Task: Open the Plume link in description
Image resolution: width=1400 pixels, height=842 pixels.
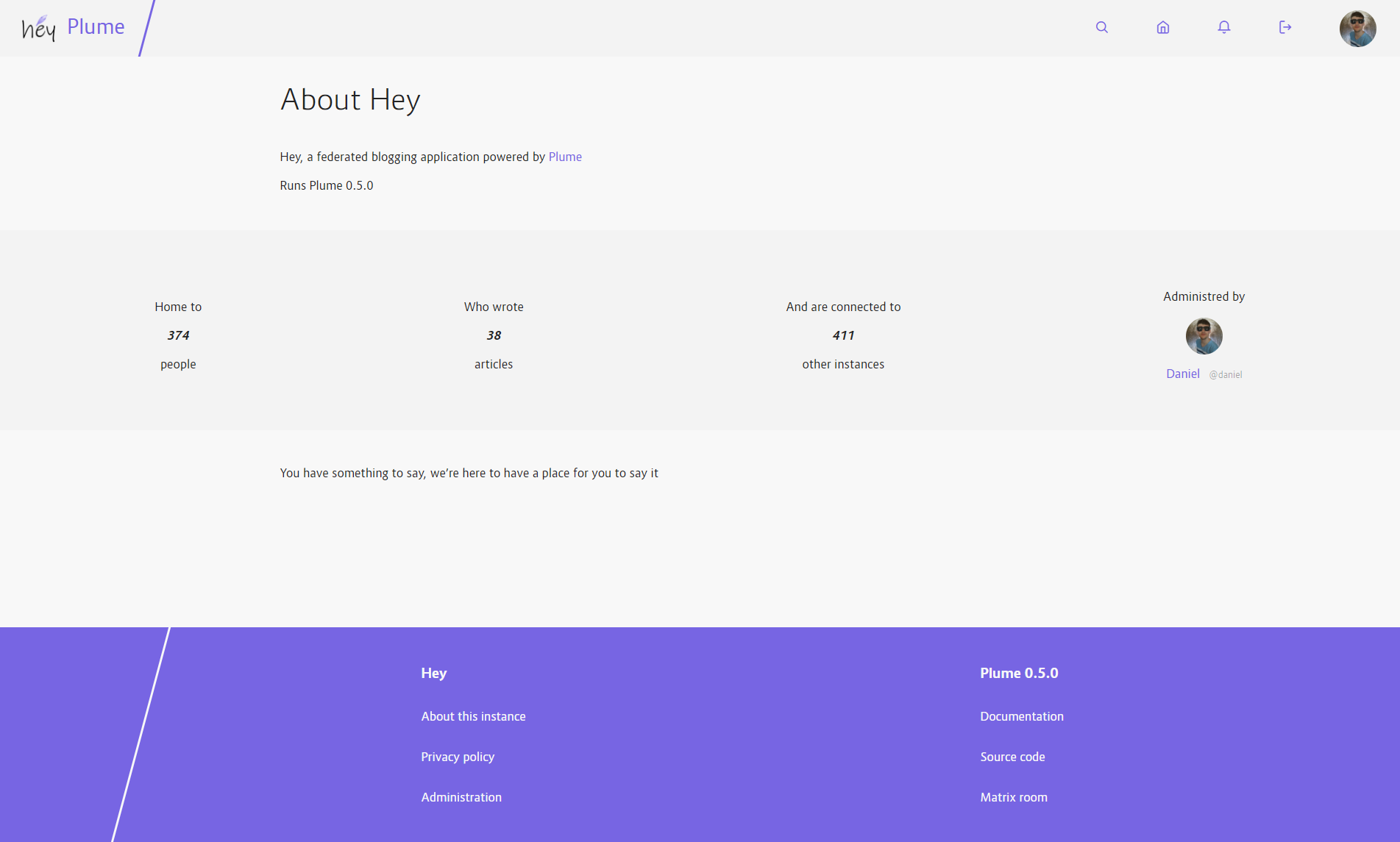Action: (564, 157)
